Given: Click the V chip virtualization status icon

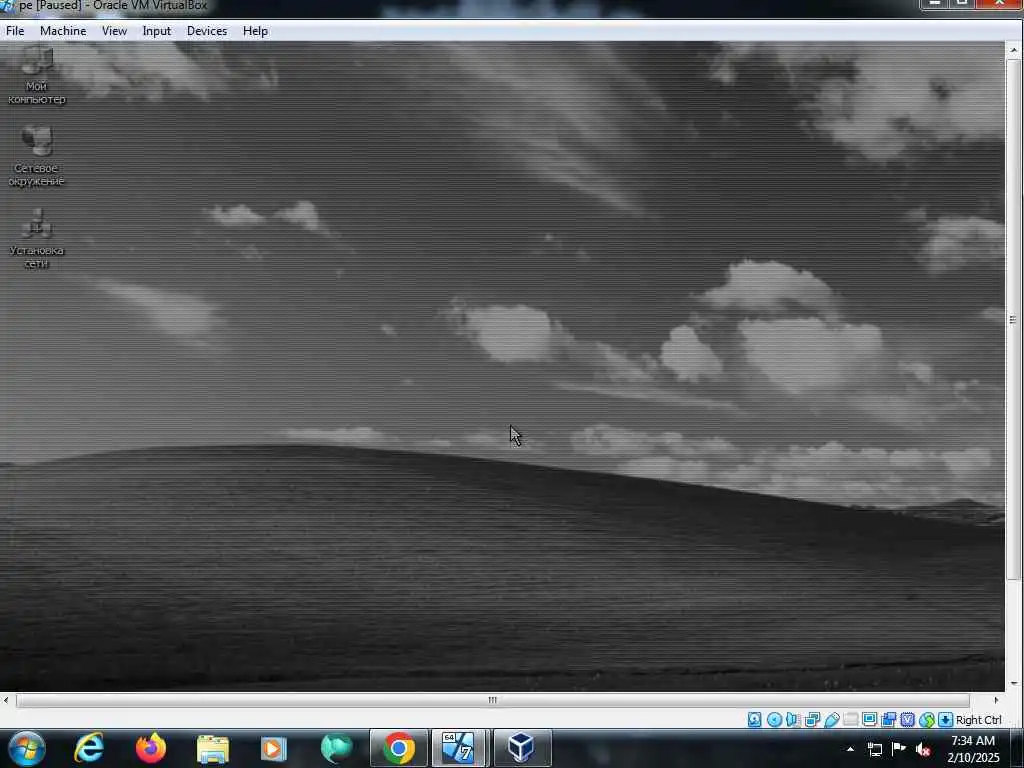Looking at the screenshot, I should point(907,720).
